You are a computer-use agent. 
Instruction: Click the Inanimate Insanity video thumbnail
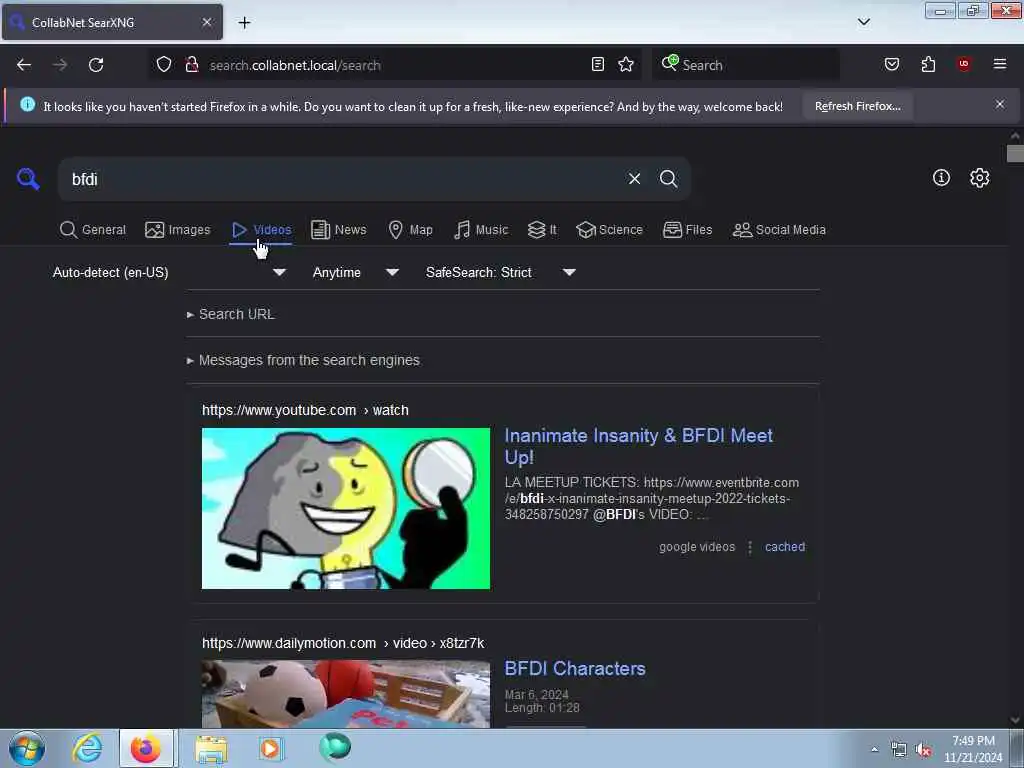pos(345,508)
